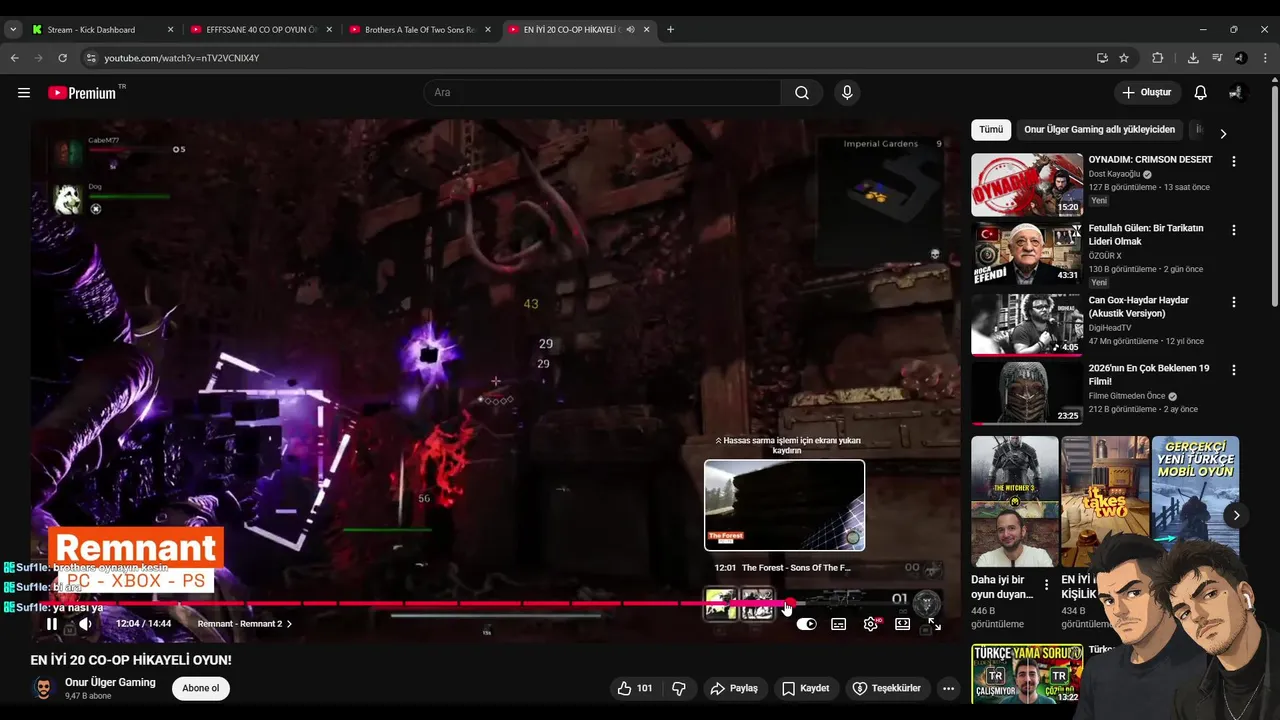The height and width of the screenshot is (720, 1280).
Task: Expand the Remnant - Remnant 2 chapter list
Action: pyautogui.click(x=245, y=624)
